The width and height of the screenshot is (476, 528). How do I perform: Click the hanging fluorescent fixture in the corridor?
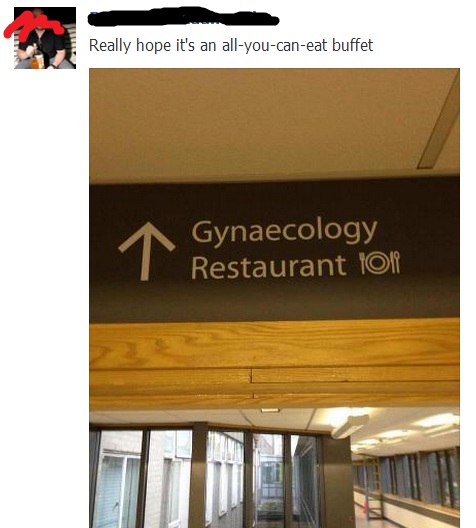click(x=349, y=426)
